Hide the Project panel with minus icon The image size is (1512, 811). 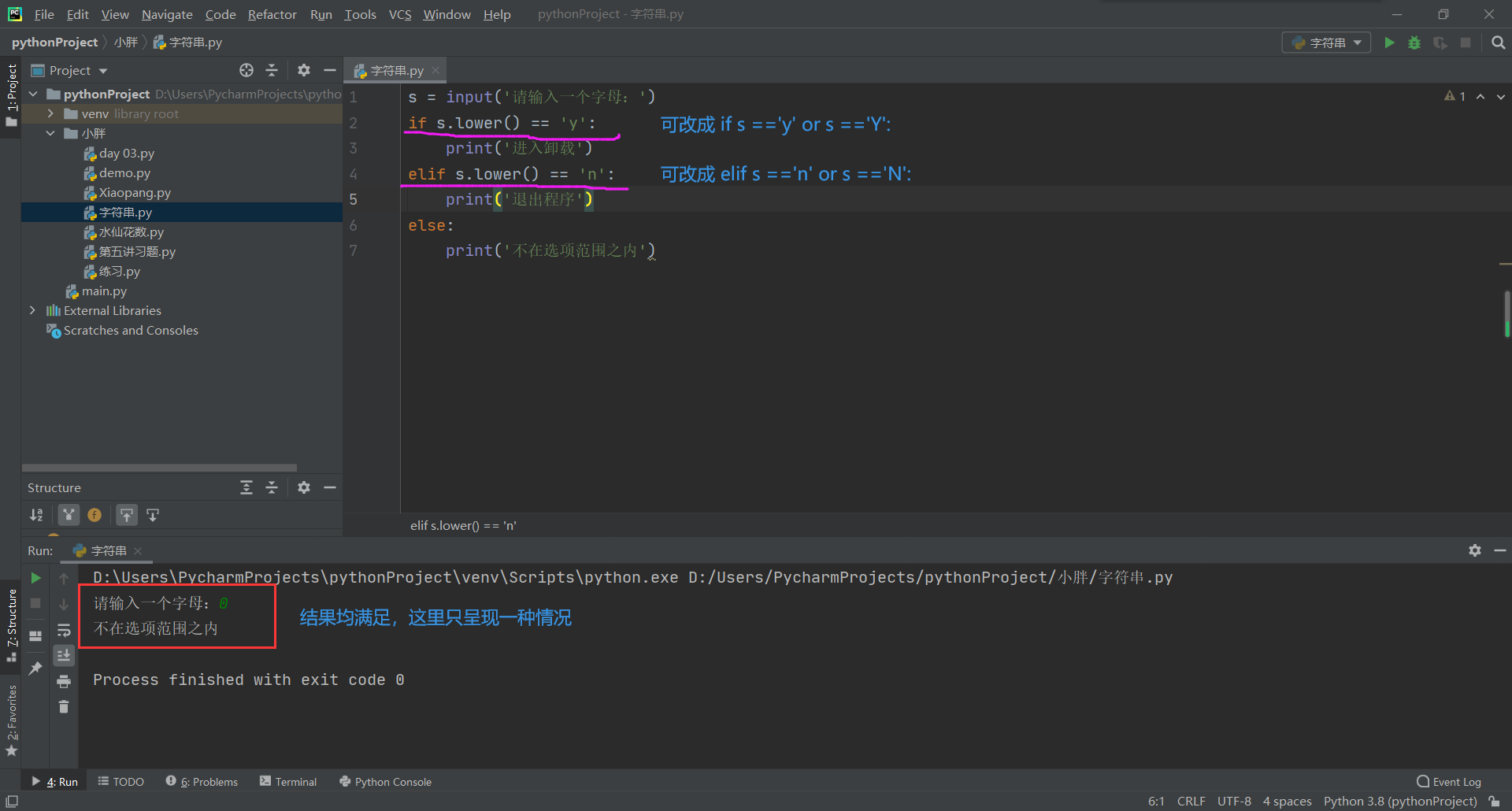(330, 70)
